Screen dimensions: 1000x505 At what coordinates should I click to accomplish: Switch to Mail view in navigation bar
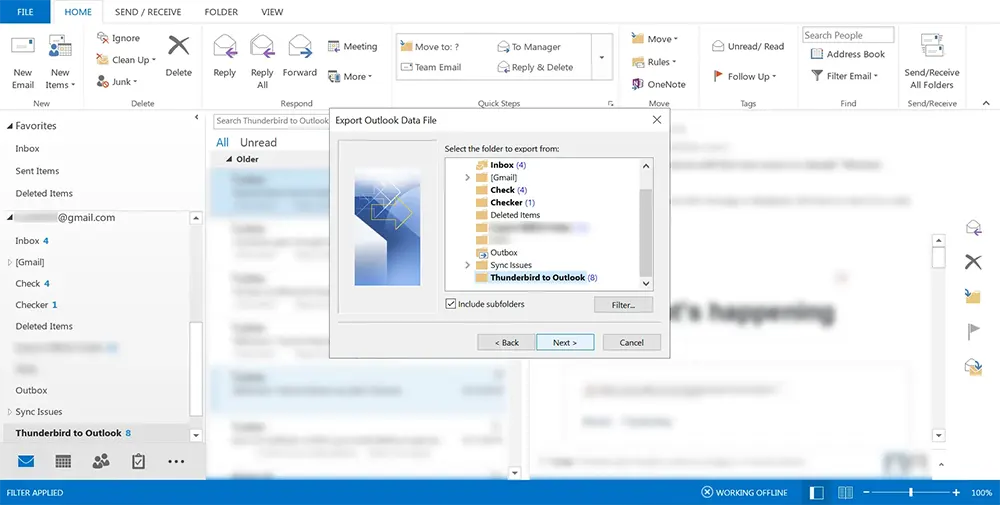point(26,462)
